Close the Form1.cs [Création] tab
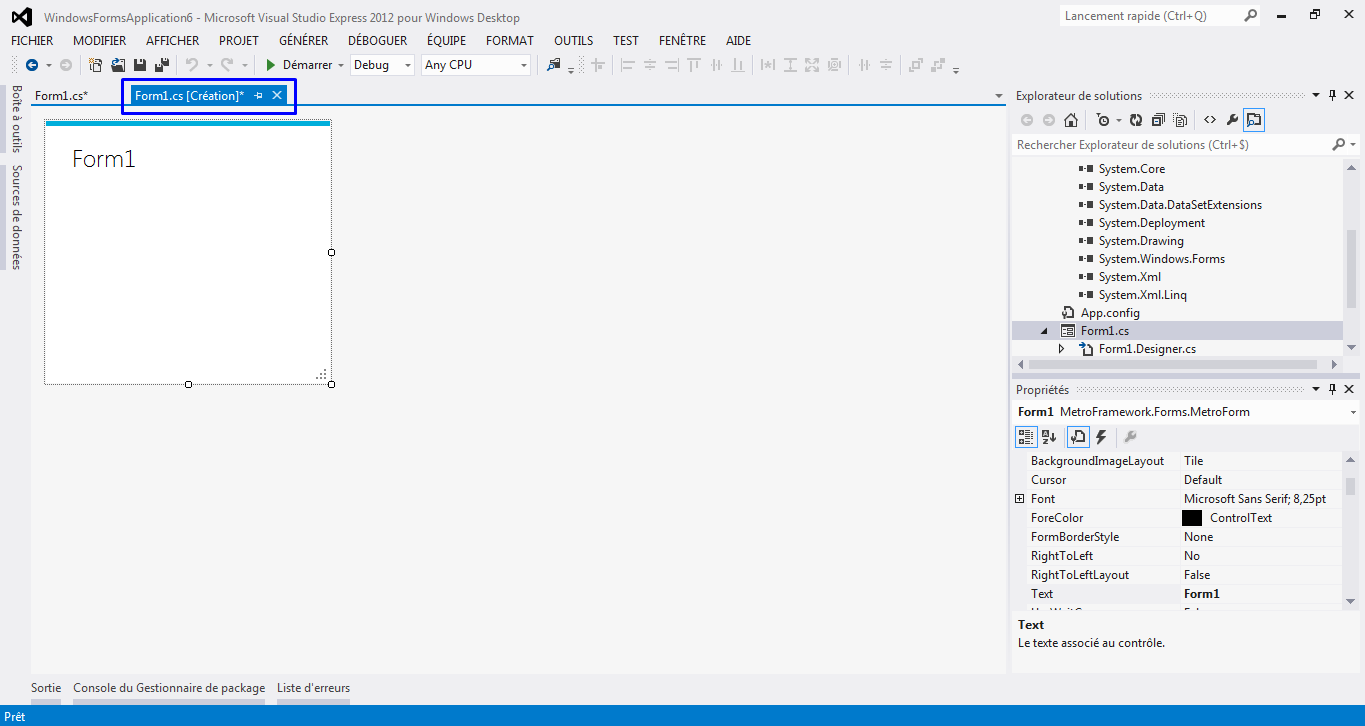The height and width of the screenshot is (726, 1365). (277, 95)
